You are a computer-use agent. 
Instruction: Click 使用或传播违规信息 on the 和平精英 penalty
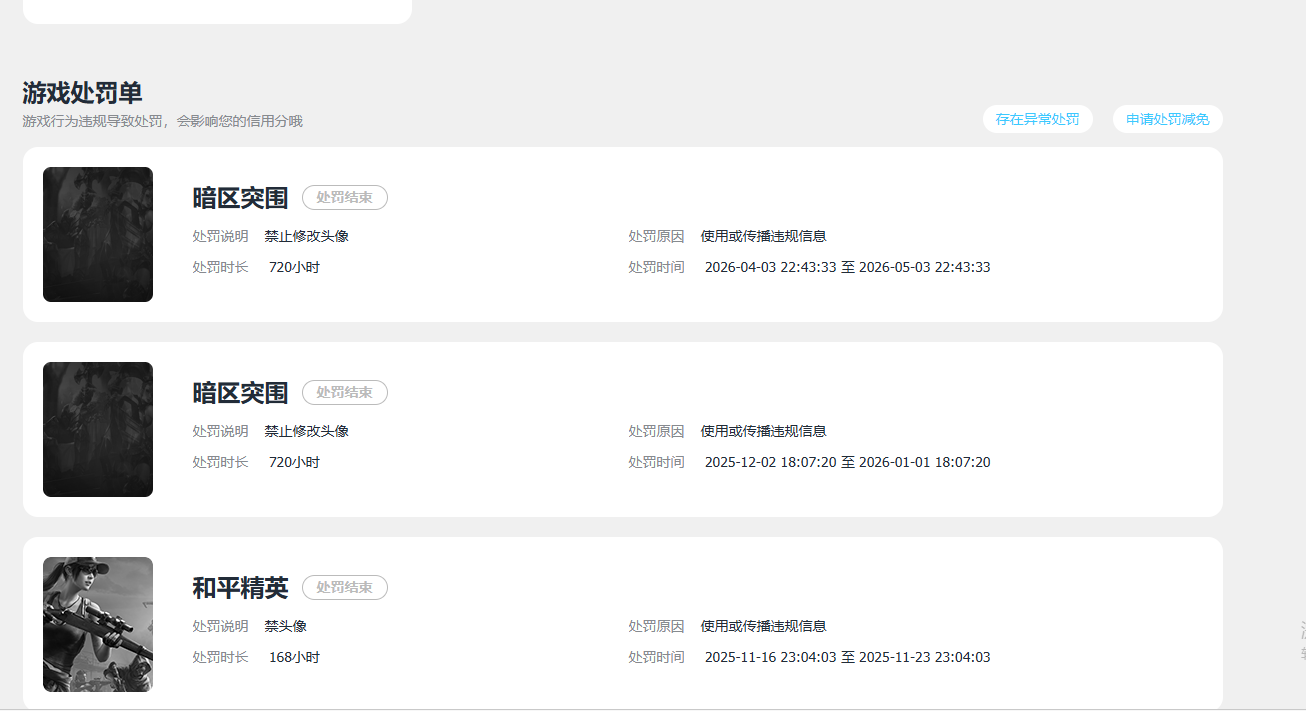(764, 626)
